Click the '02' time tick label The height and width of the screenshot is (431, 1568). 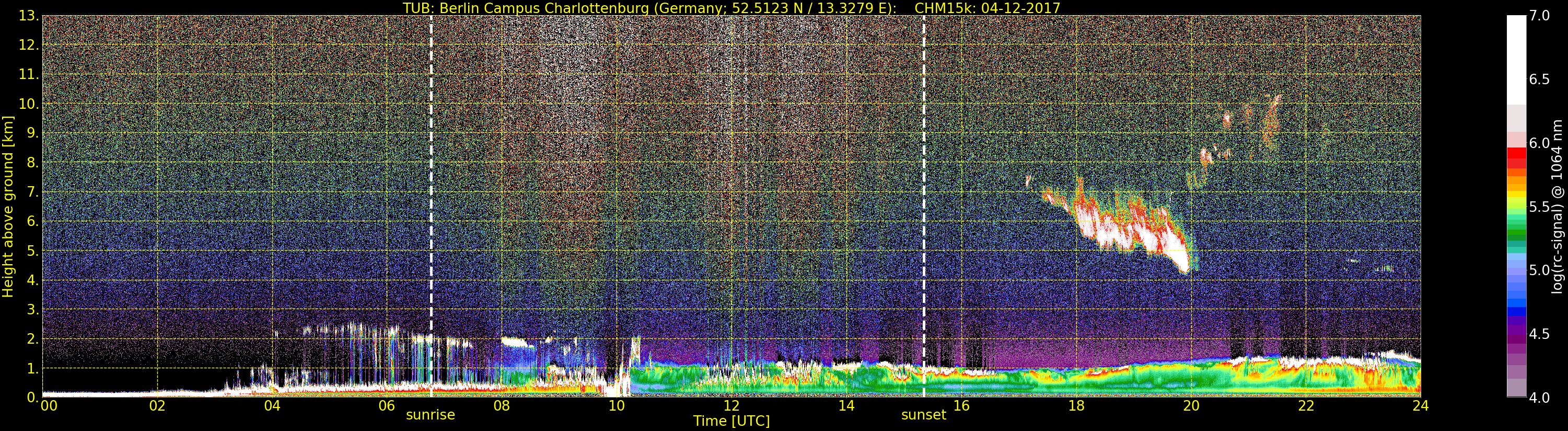pos(157,405)
